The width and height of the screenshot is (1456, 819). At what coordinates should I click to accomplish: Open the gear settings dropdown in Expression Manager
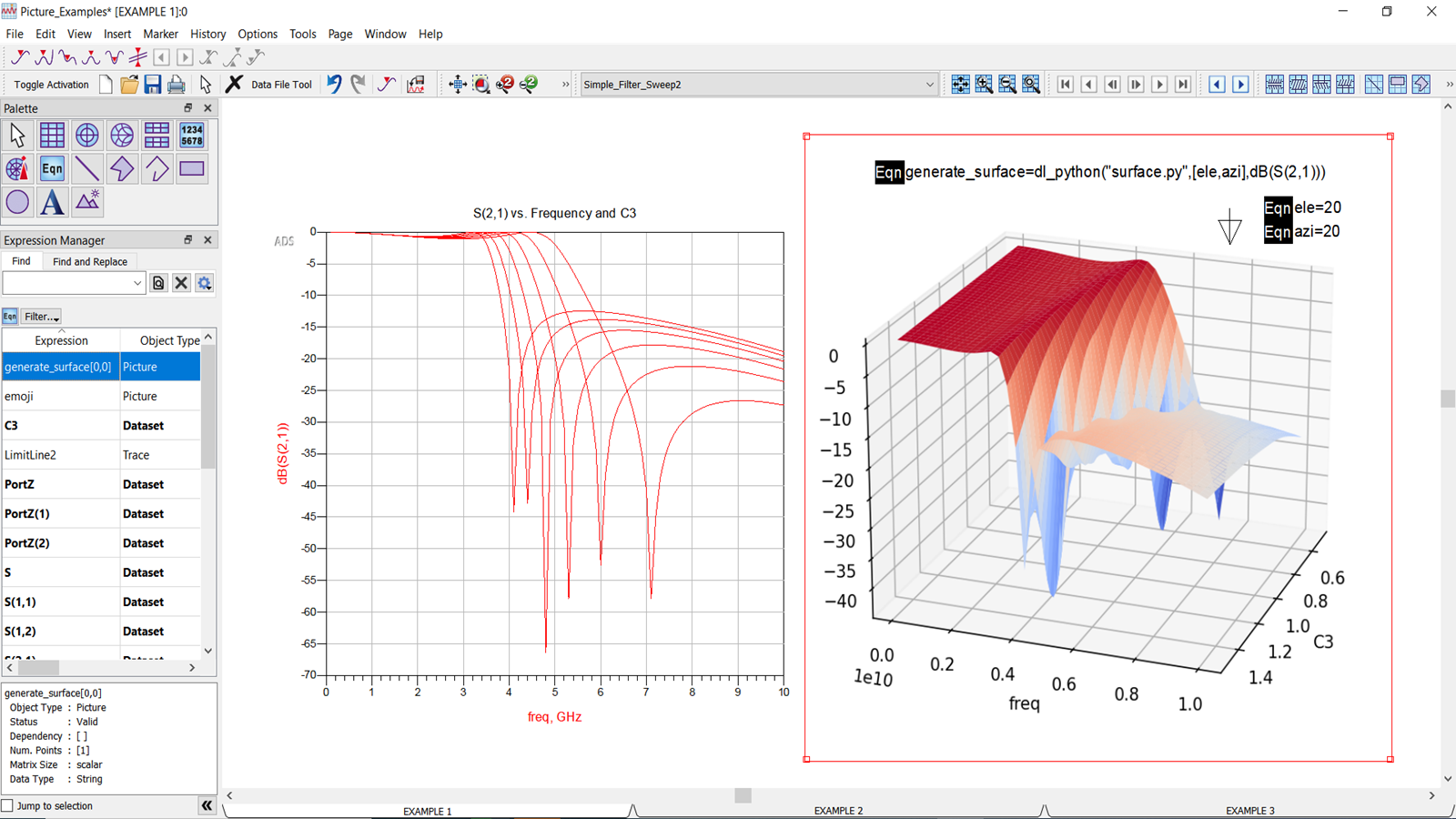point(204,283)
